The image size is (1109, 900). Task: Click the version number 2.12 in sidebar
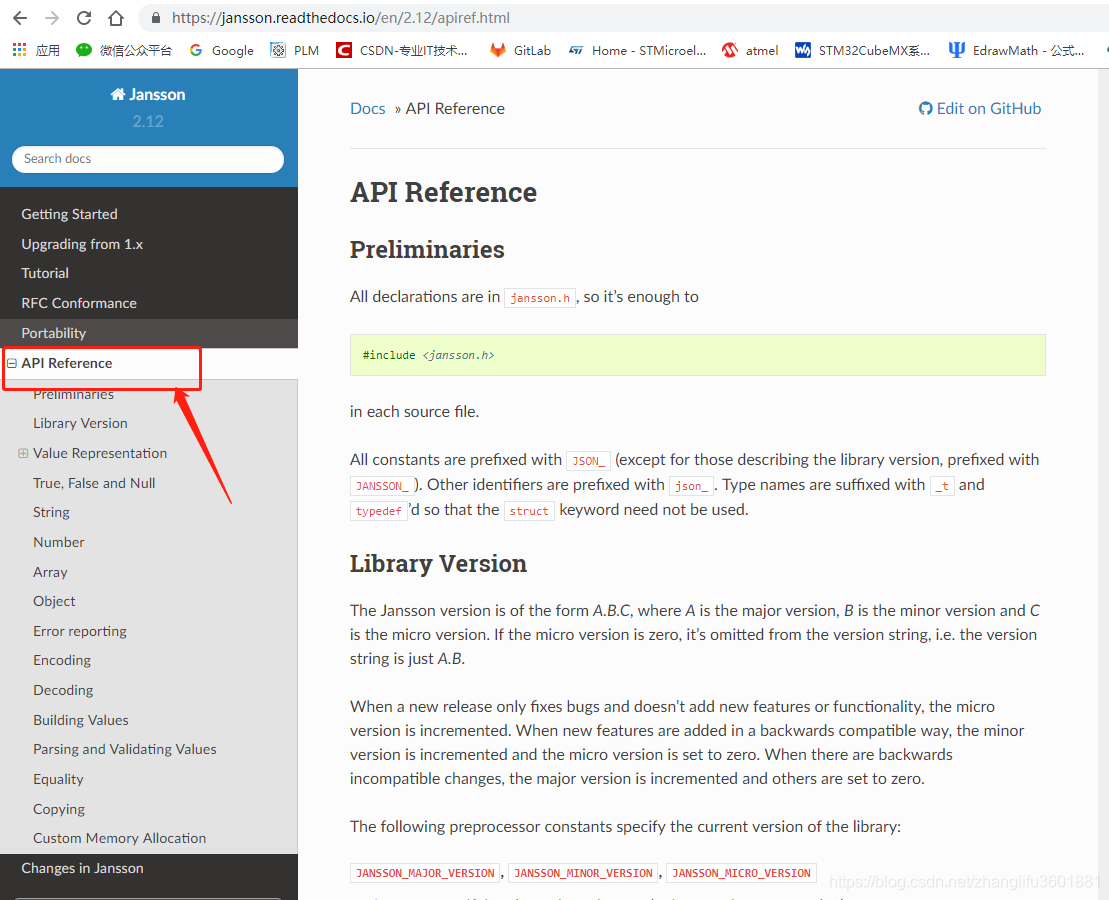[x=148, y=122]
